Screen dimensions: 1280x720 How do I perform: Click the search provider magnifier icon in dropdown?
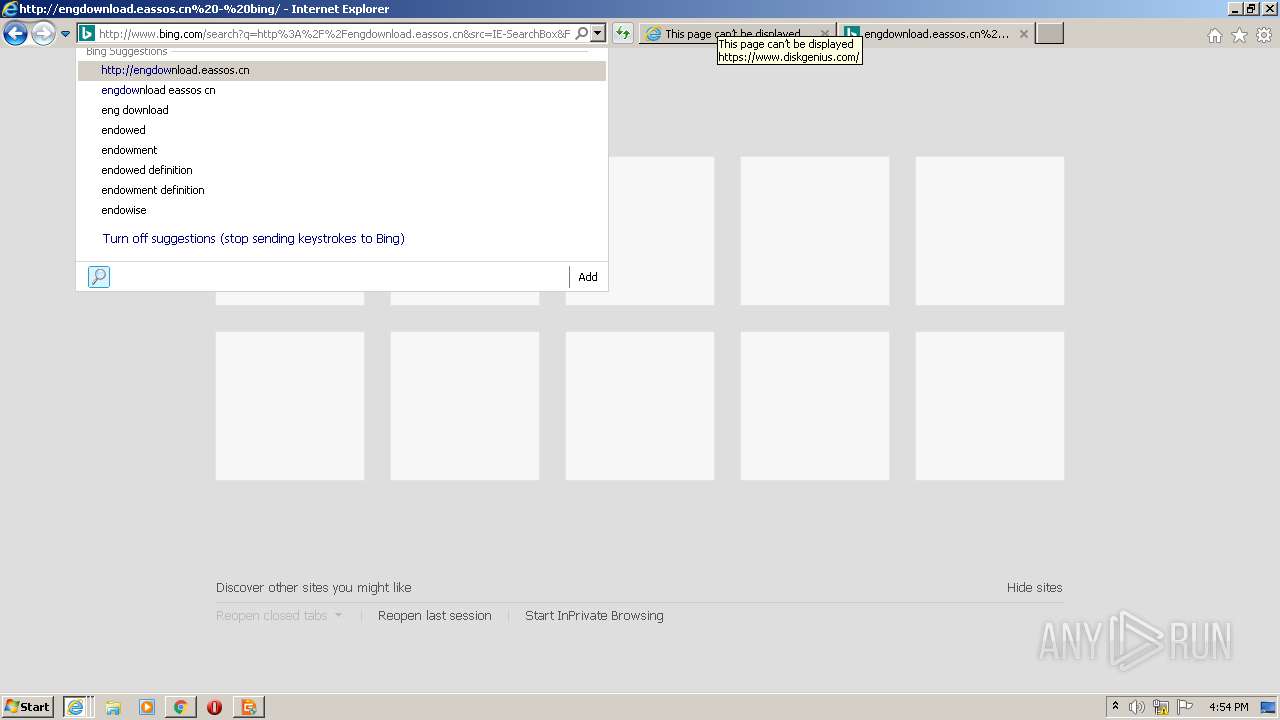pos(99,277)
